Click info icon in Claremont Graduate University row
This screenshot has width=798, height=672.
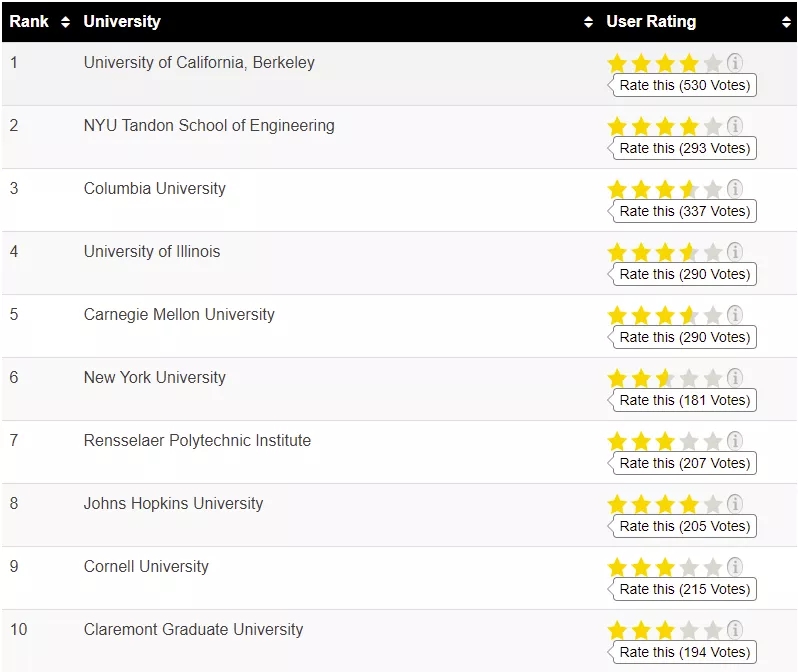[735, 630]
